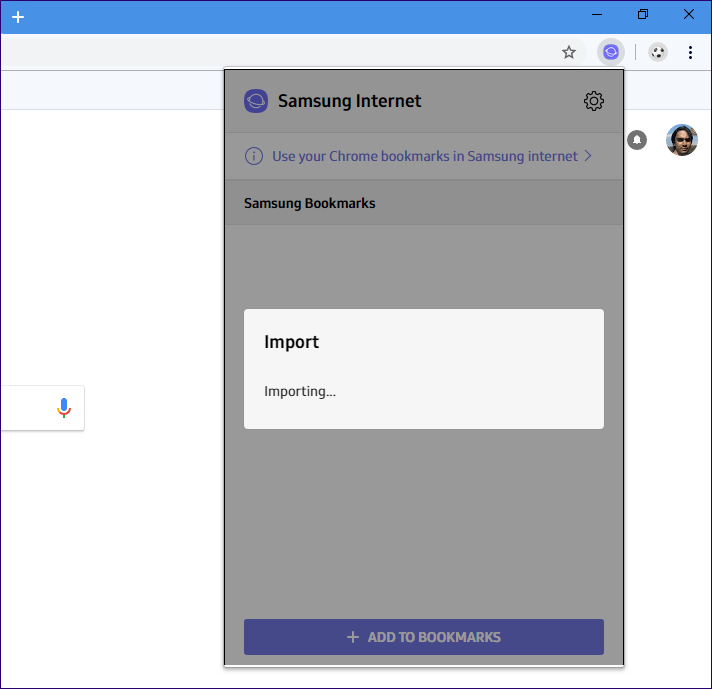
Task: Close the Chrome window
Action: (x=688, y=15)
